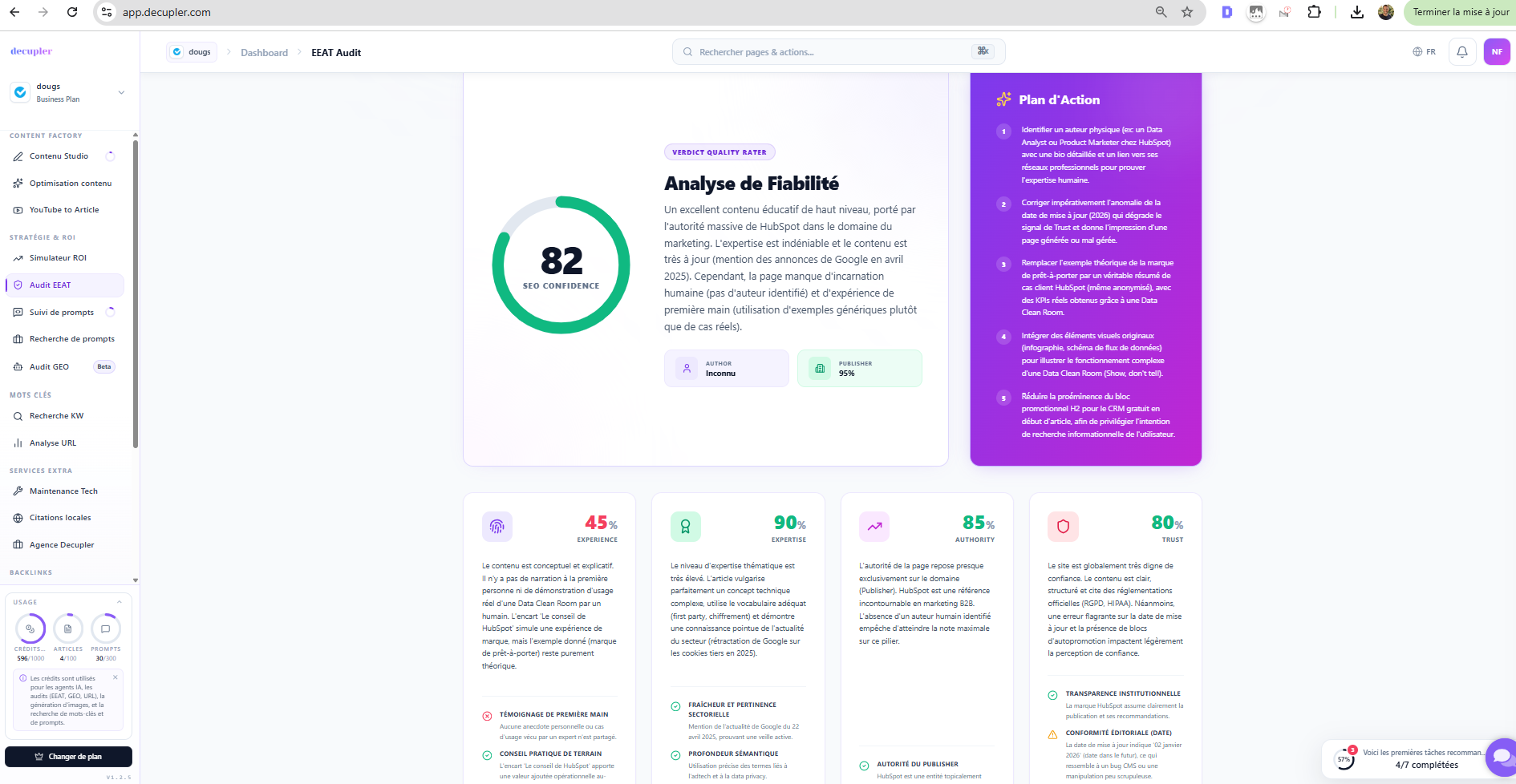This screenshot has height=784, width=1516.
Task: Click the browser address bar URL
Action: (x=167, y=12)
